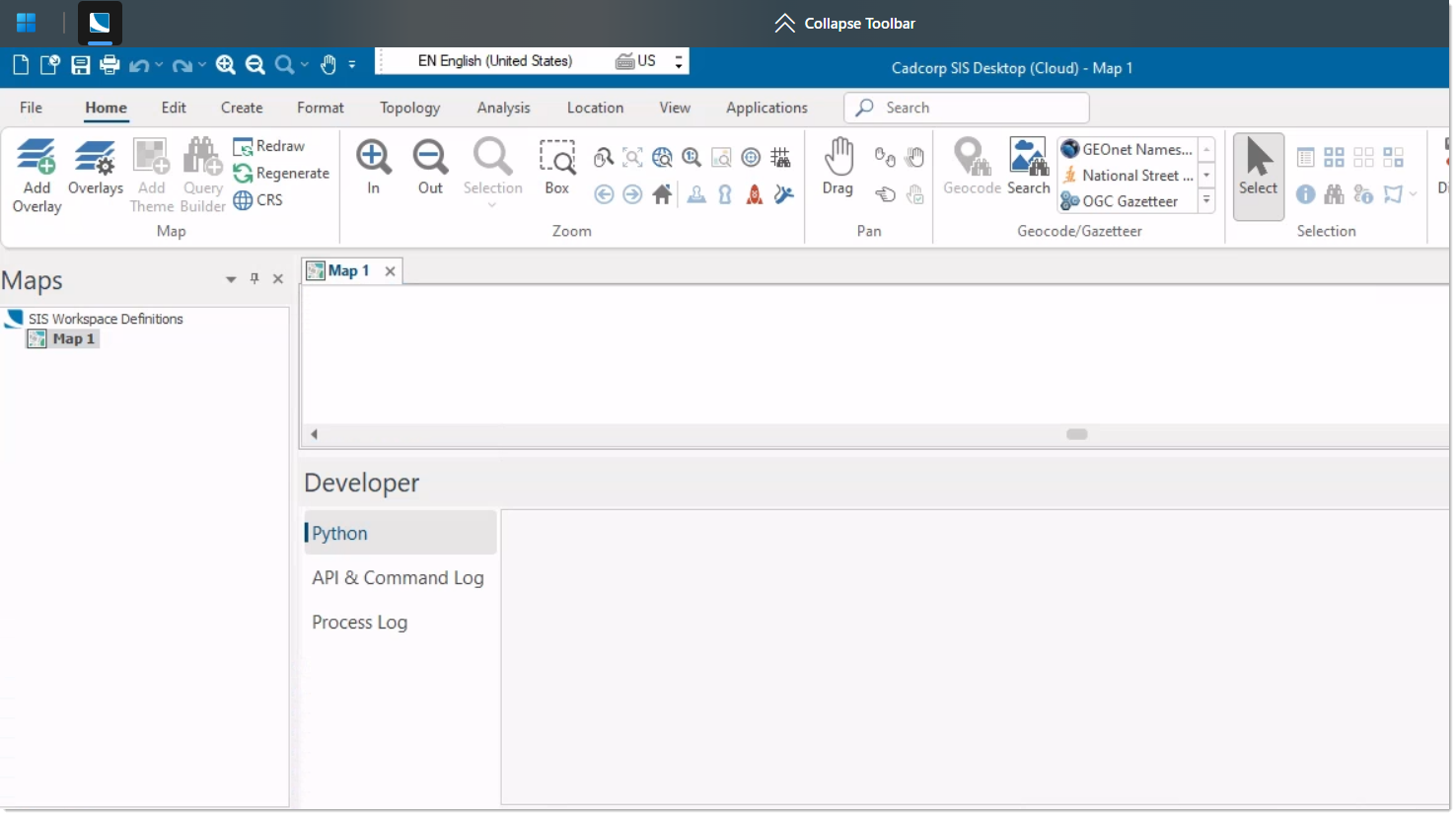The width and height of the screenshot is (1456, 816).
Task: Expand the gazetteer gallery list
Action: point(1206,200)
